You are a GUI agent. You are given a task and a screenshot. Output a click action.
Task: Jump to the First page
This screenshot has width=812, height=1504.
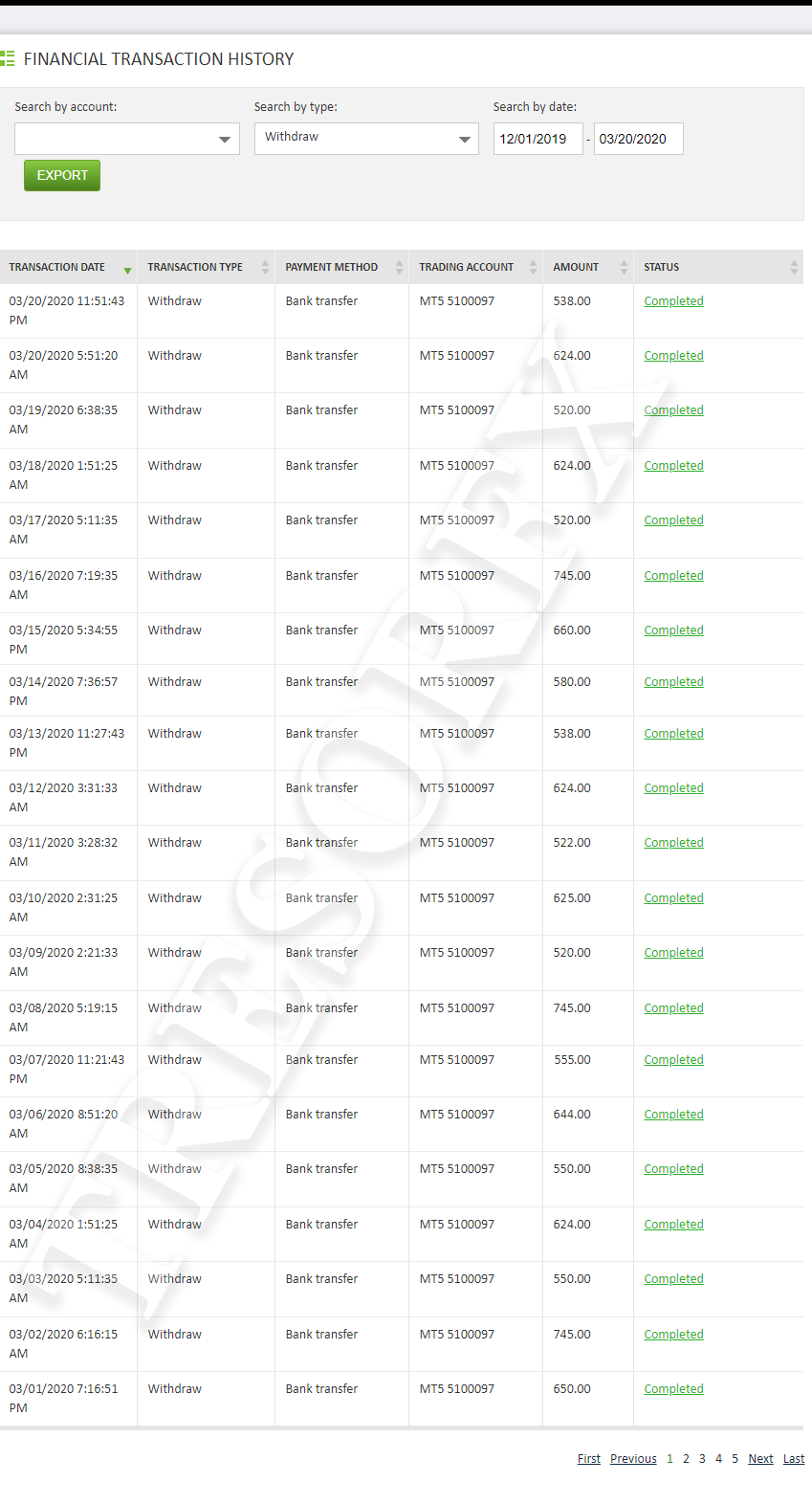pos(589,1459)
